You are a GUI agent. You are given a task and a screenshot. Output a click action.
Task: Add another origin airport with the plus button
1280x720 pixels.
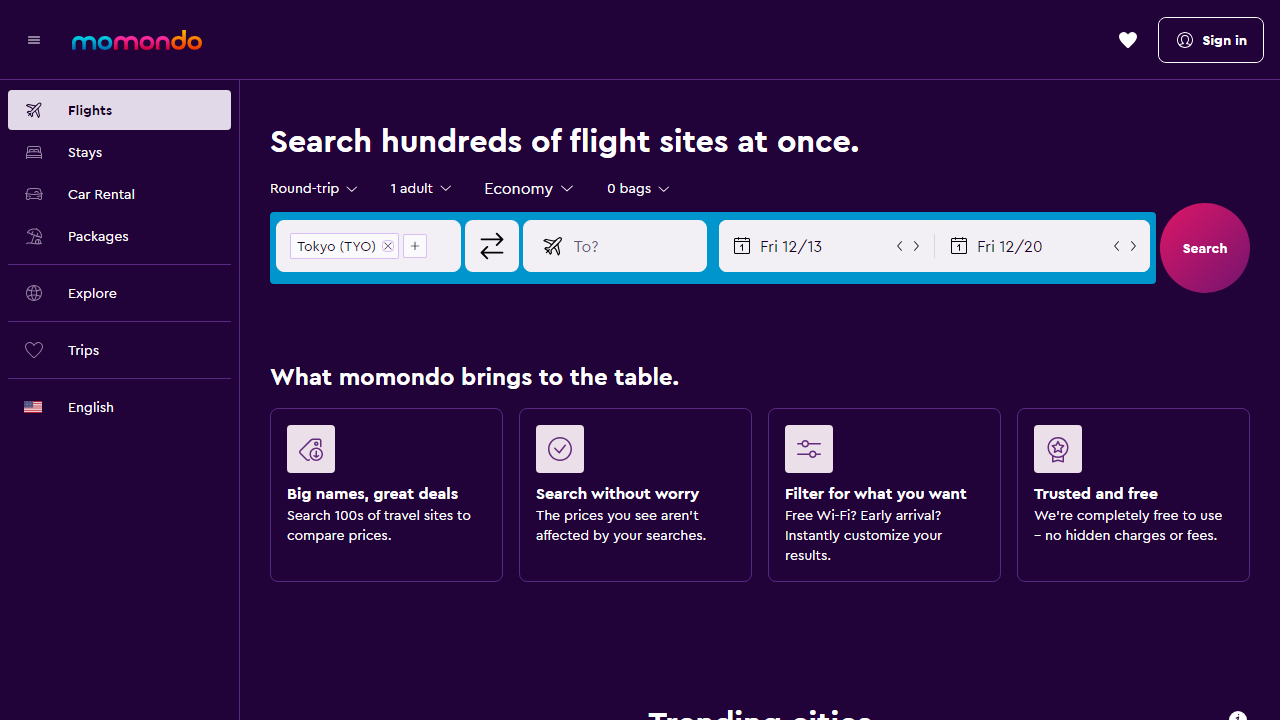coord(415,245)
